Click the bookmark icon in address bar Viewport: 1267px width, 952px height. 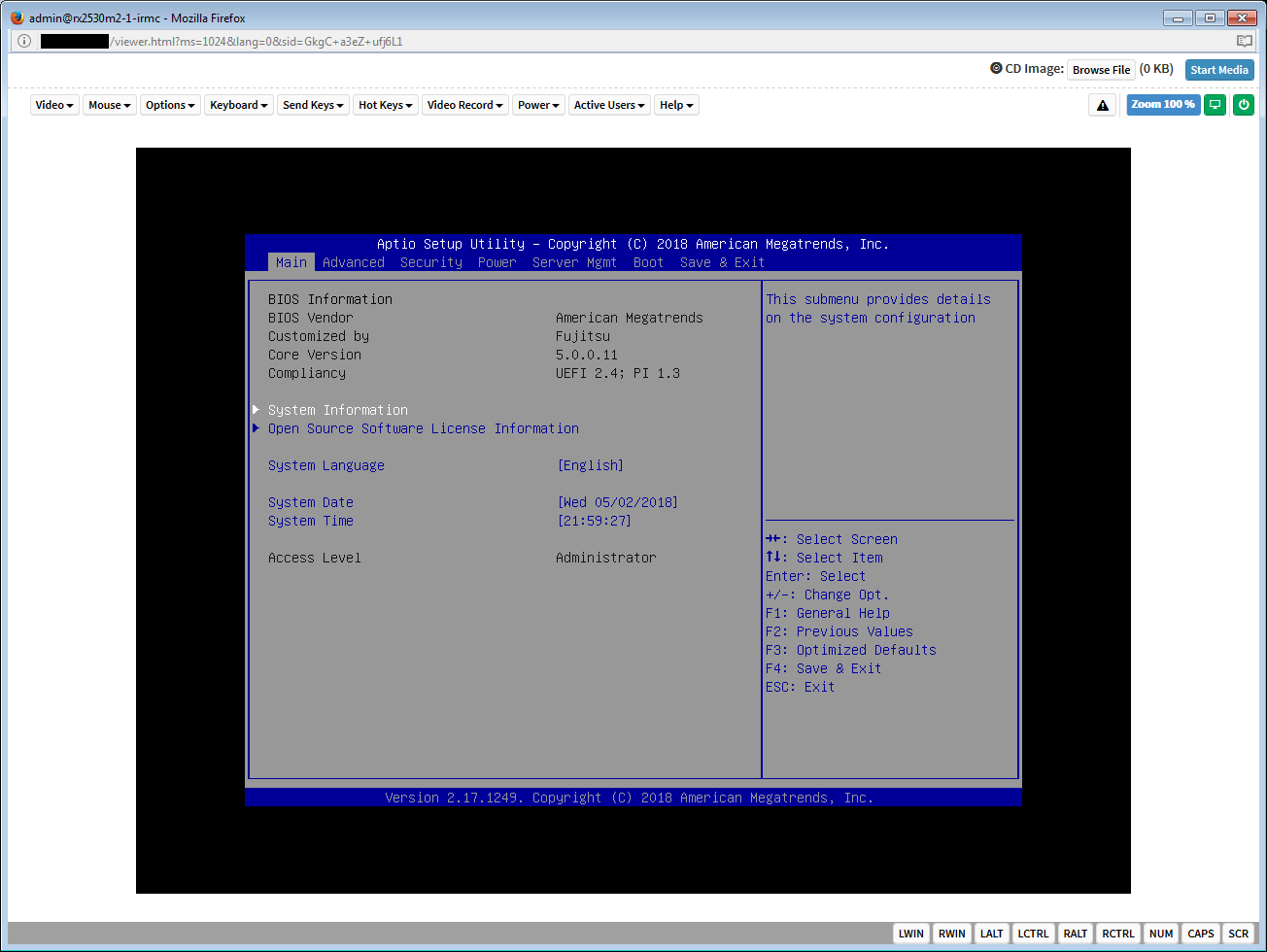click(x=1245, y=41)
